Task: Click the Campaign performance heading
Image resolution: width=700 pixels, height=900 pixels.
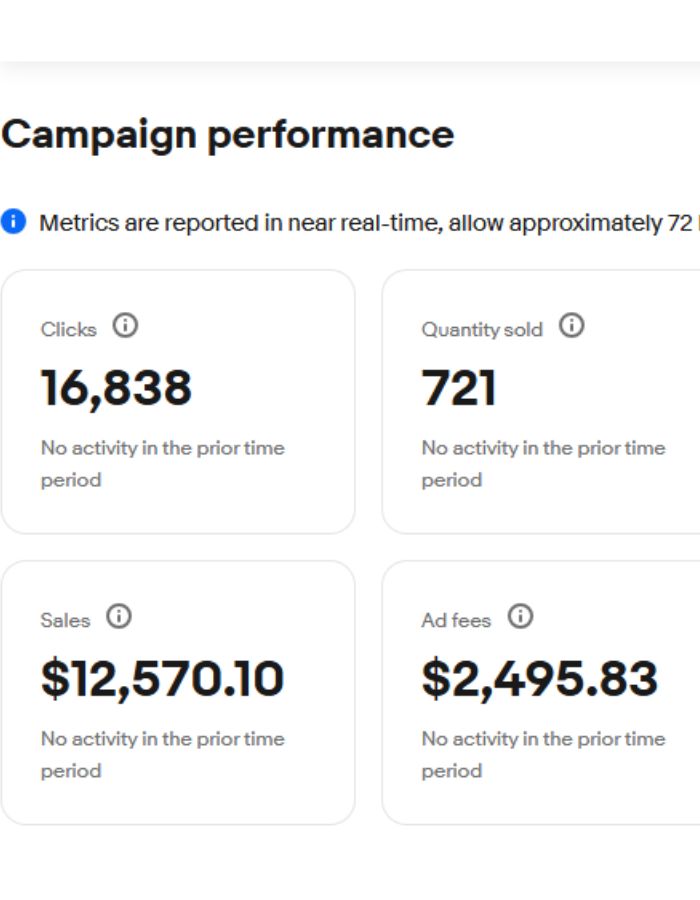Action: 227,135
